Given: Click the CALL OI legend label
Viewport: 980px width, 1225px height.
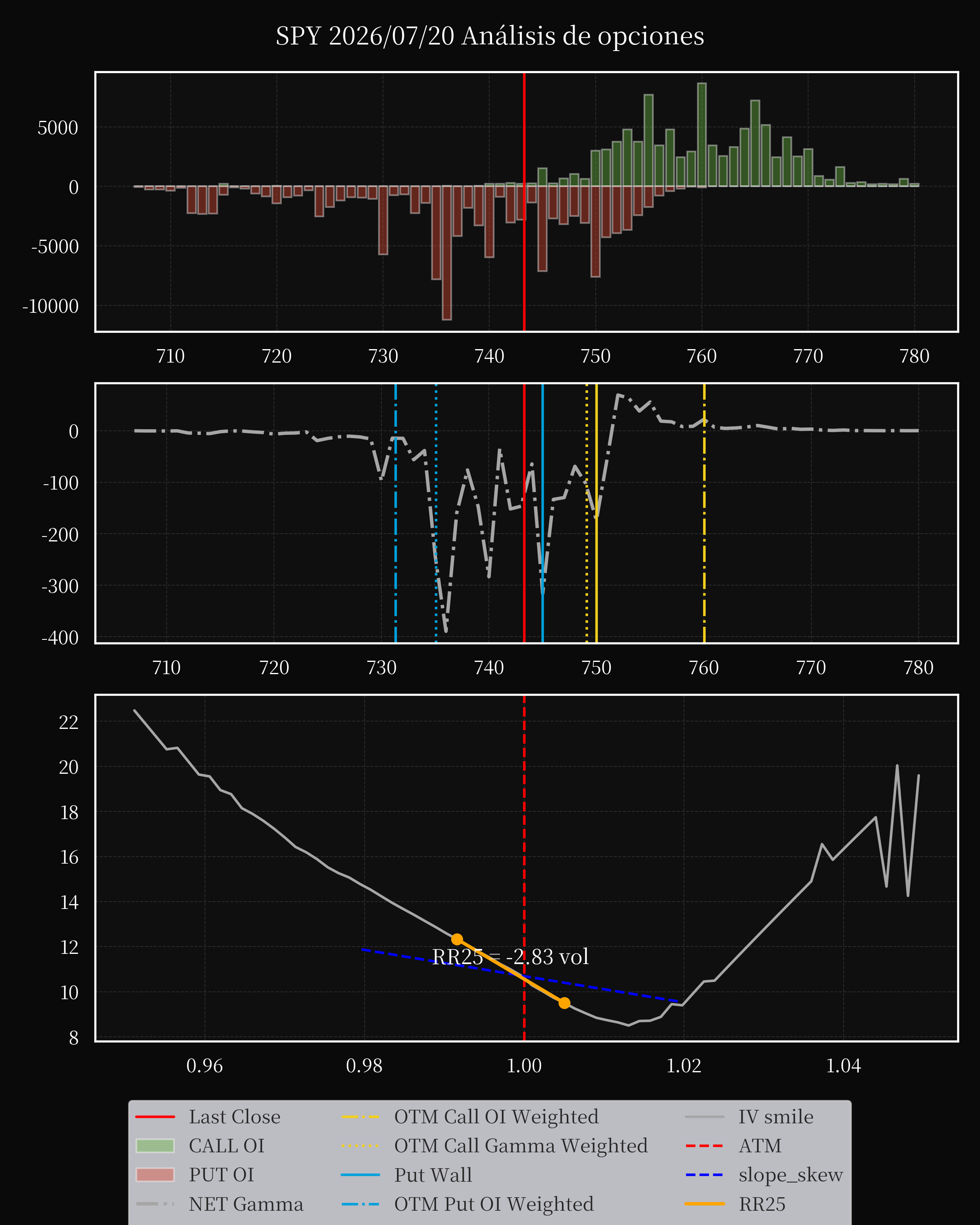Looking at the screenshot, I should (227, 1146).
